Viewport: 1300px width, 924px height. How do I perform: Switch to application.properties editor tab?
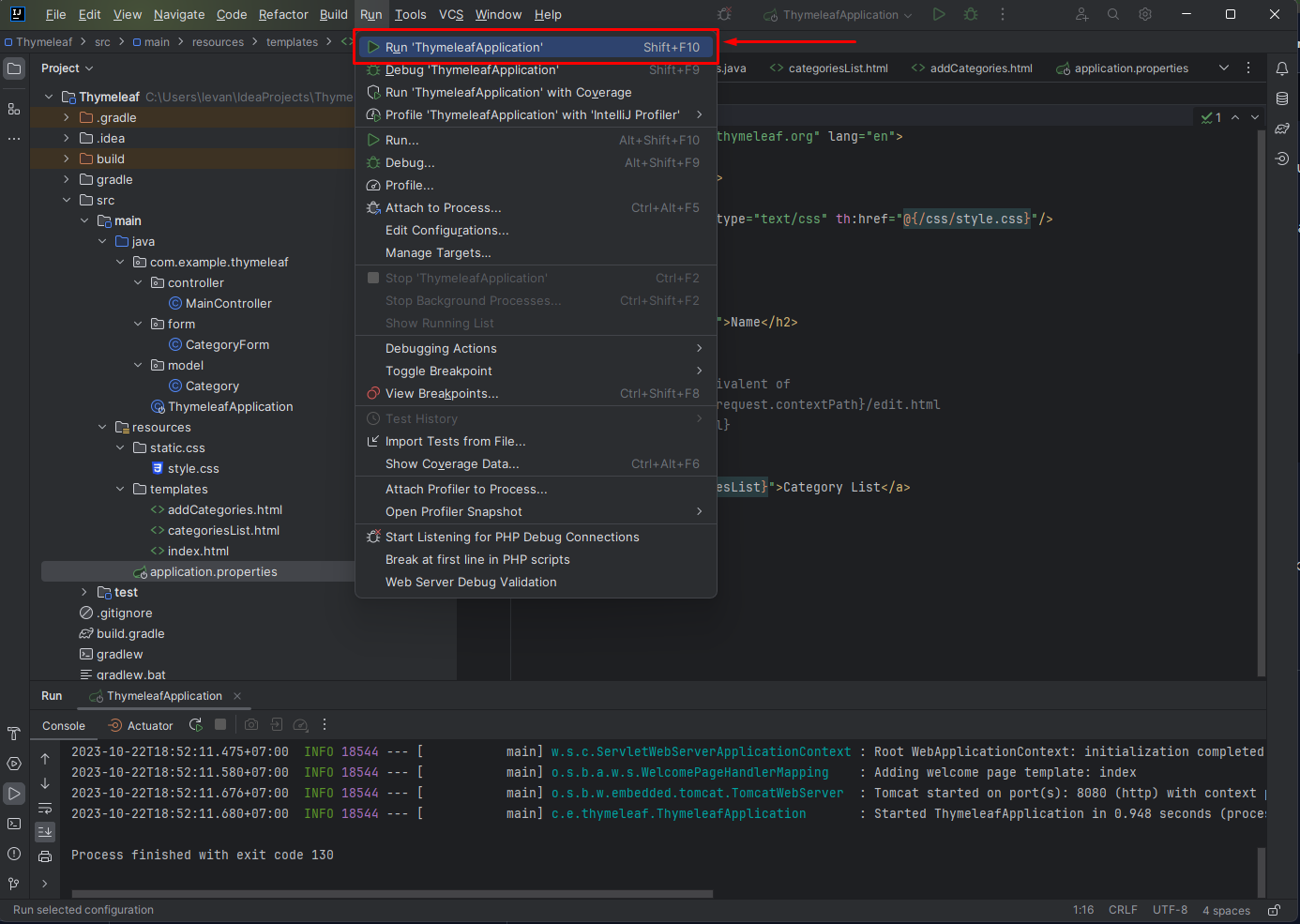(x=1122, y=68)
